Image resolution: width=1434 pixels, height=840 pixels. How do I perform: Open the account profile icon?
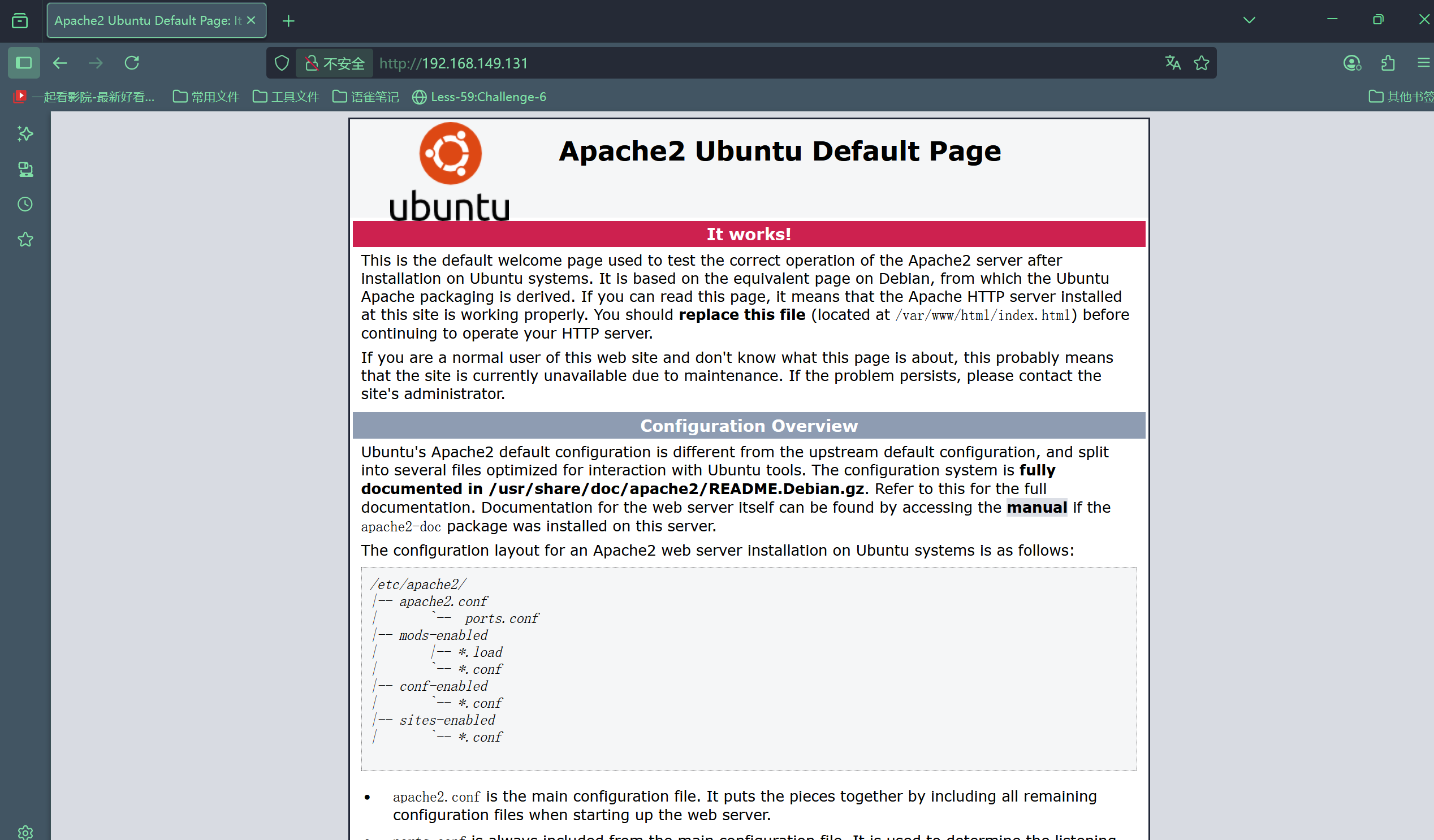pos(1352,63)
